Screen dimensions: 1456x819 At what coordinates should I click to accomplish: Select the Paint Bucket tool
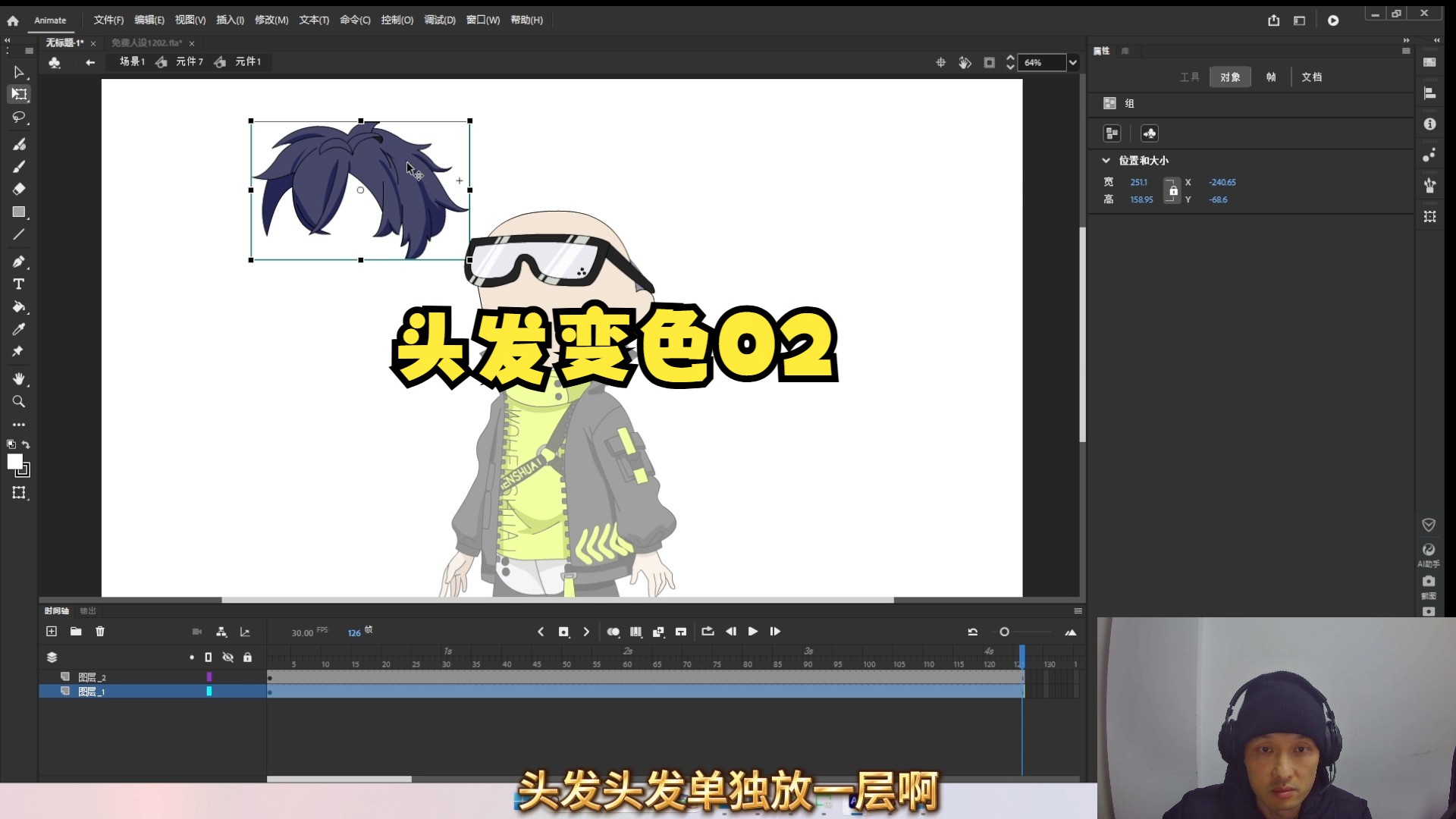coord(20,306)
